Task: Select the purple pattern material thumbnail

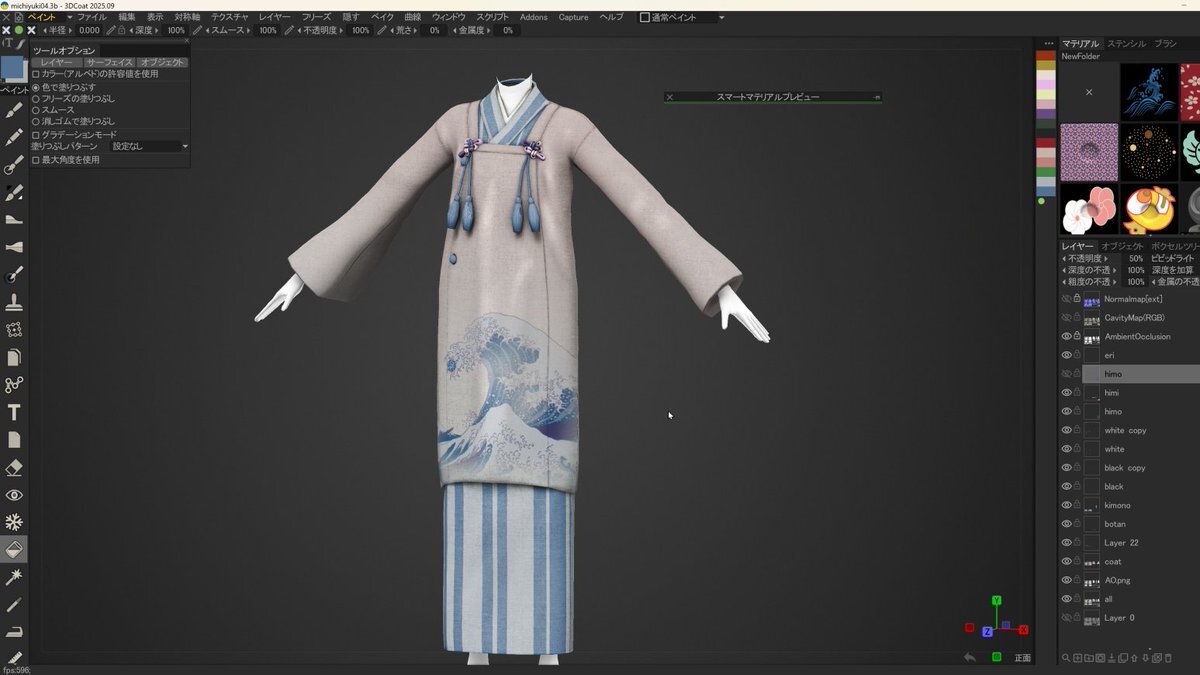Action: pos(1088,151)
